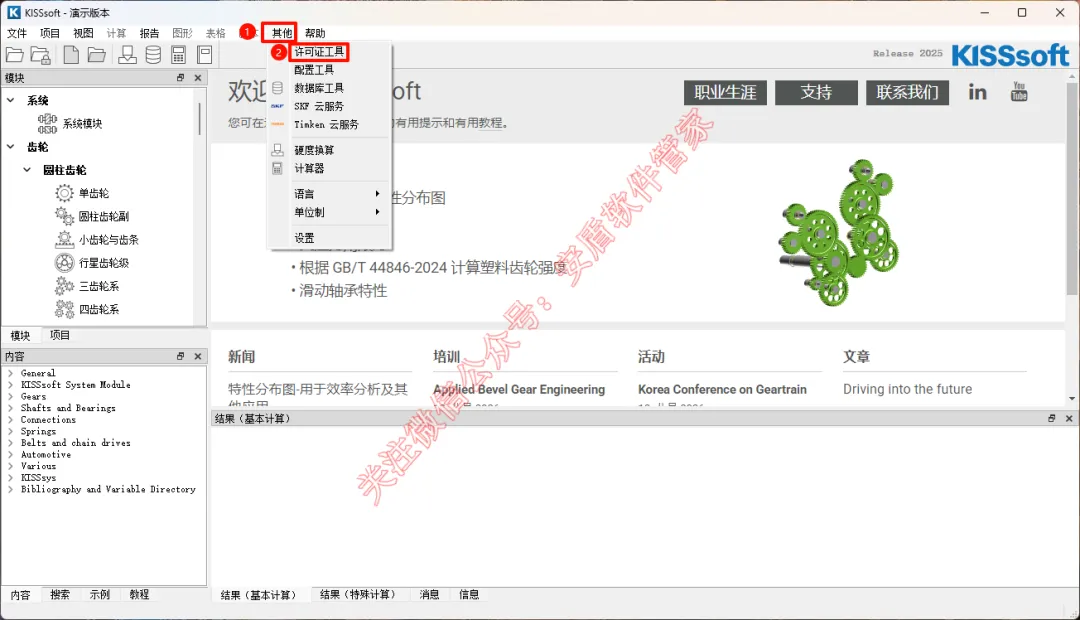Open the 系统模块 module icon

tap(48, 123)
